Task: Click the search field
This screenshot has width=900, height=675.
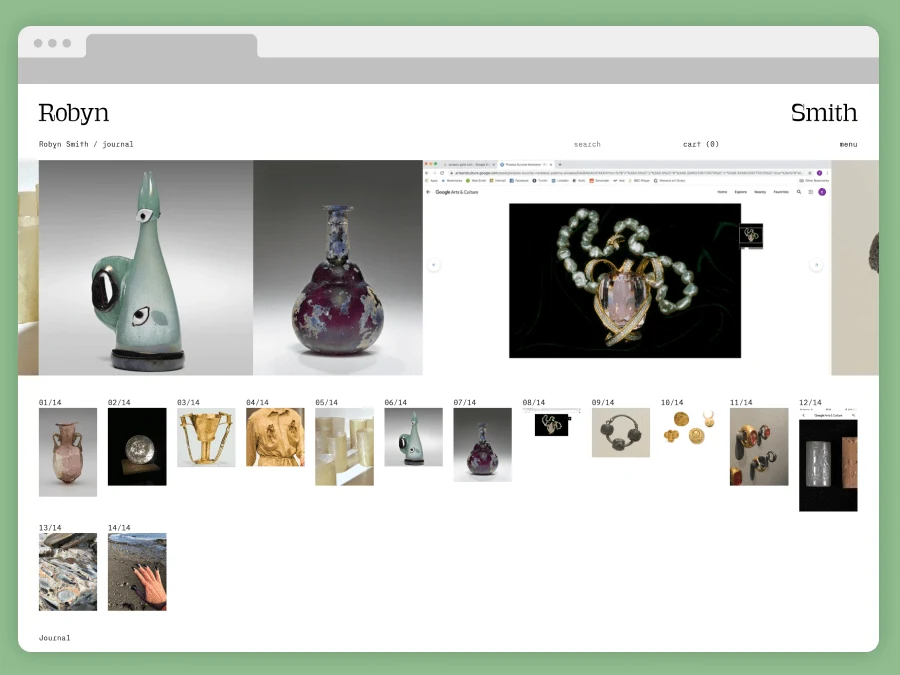Action: click(587, 144)
